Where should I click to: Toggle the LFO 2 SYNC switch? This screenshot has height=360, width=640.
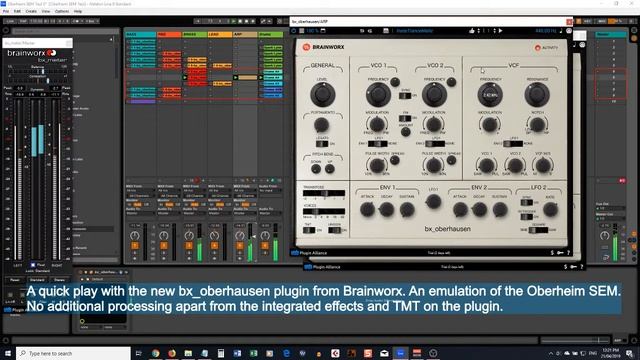point(527,202)
